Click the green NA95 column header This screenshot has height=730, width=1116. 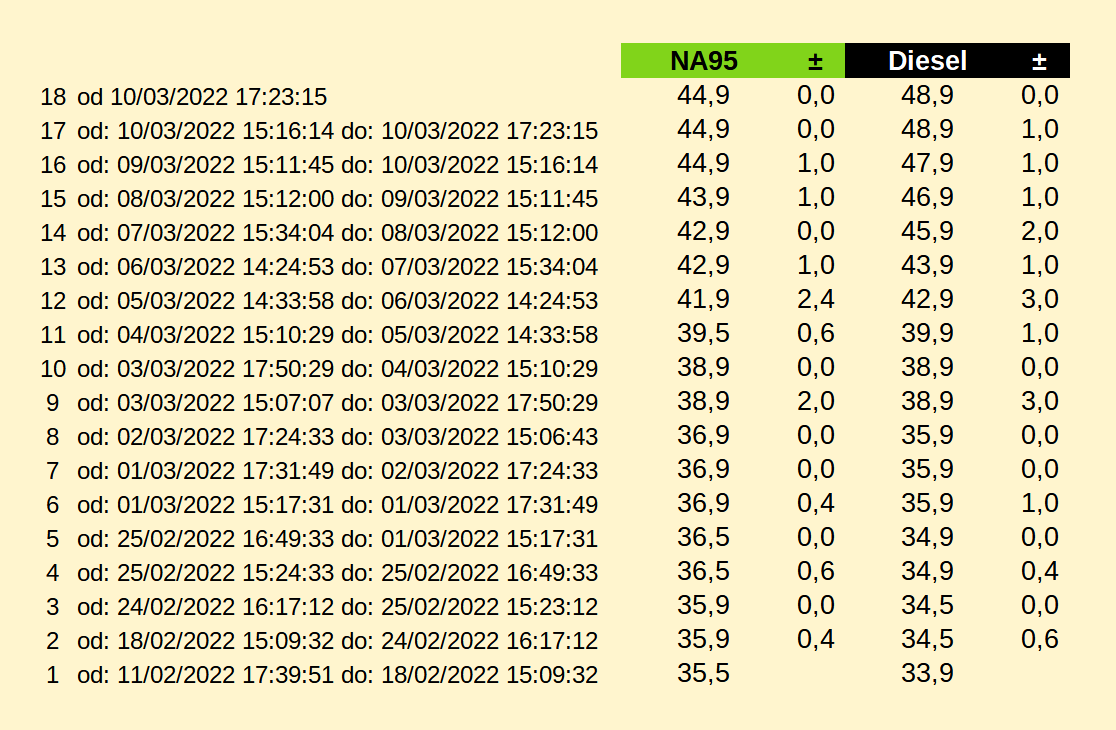tap(703, 60)
